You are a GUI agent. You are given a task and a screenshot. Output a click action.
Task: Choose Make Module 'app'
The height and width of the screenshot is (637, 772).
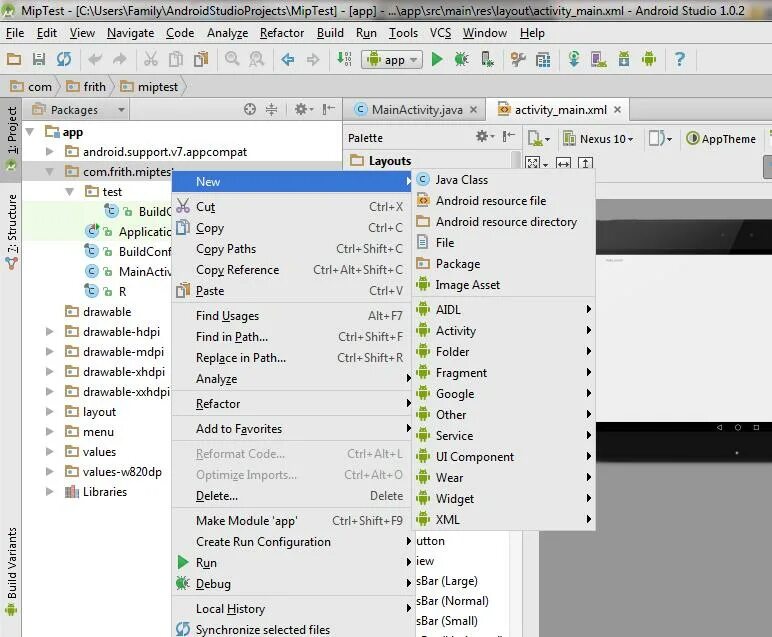tap(292, 521)
